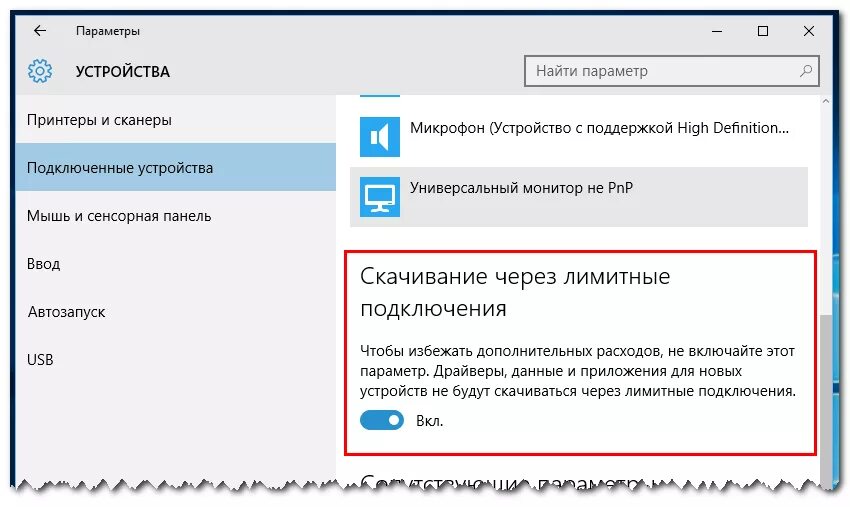Screen dimensions: 850x507
Task: Click the Параметры window title text
Action: click(108, 31)
